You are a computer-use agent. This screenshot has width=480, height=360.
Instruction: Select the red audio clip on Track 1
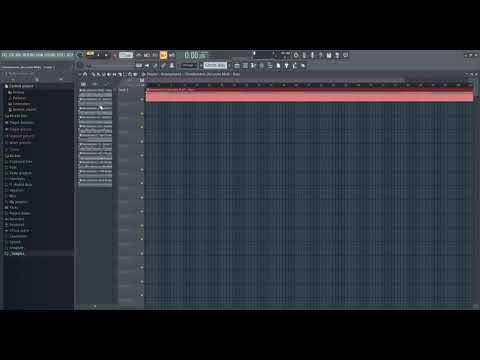click(309, 95)
